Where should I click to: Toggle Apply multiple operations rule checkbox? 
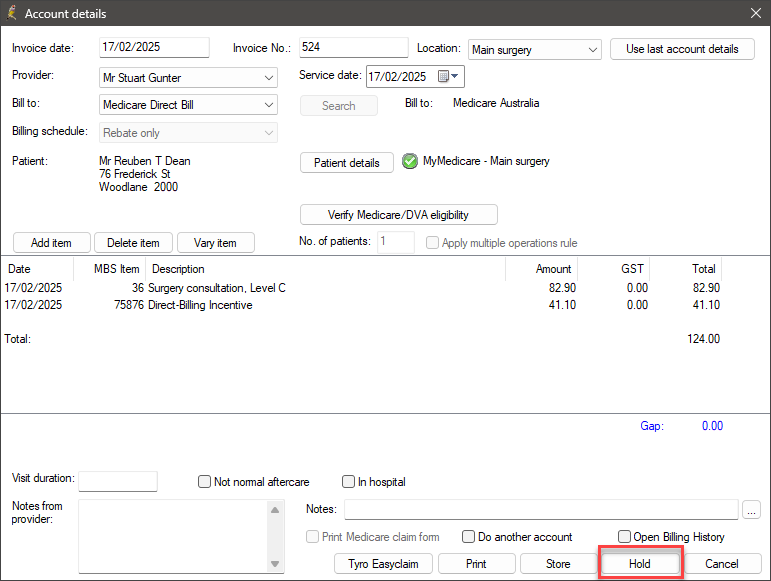click(x=432, y=243)
